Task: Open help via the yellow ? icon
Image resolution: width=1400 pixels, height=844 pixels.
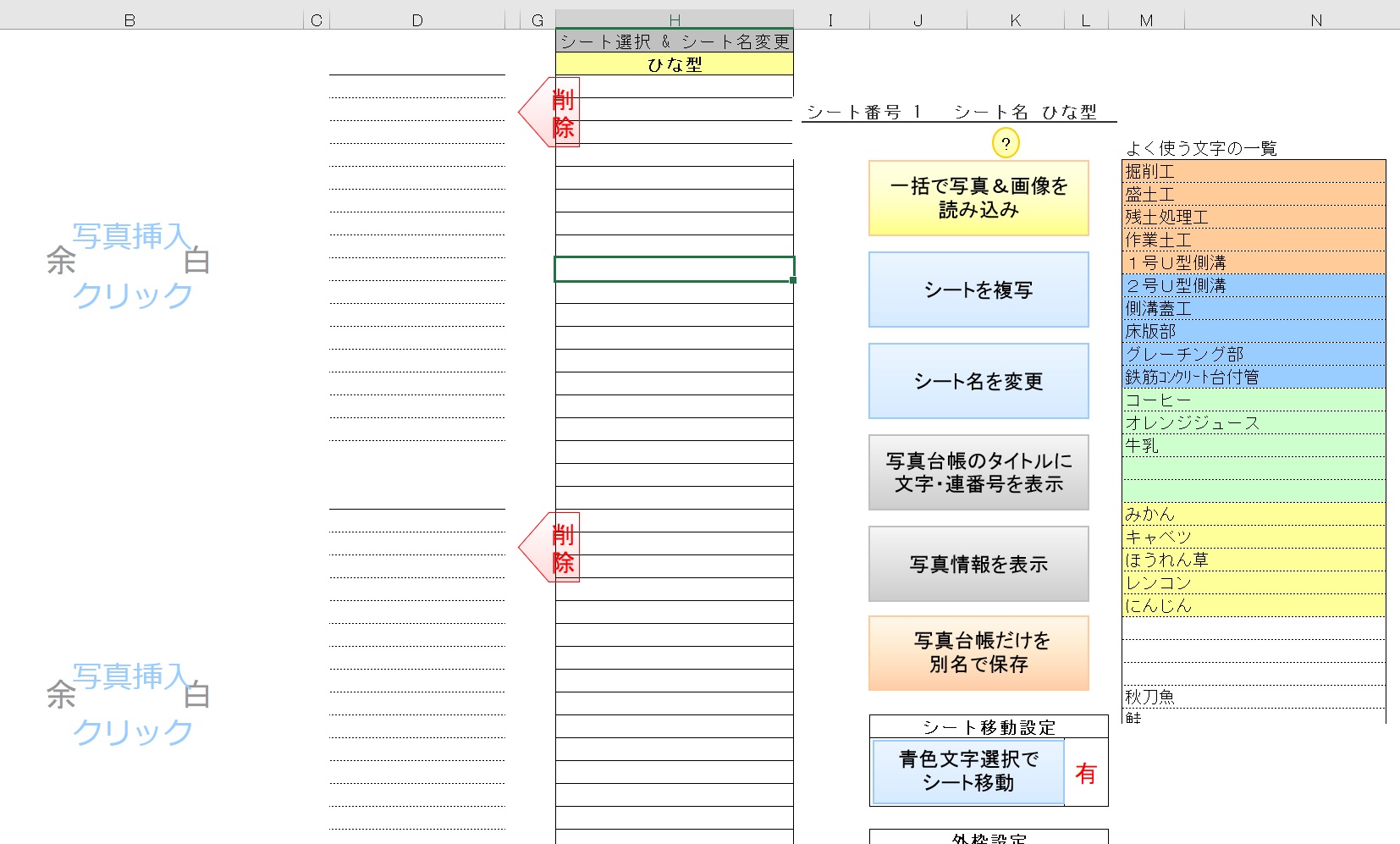Action: pyautogui.click(x=1005, y=144)
